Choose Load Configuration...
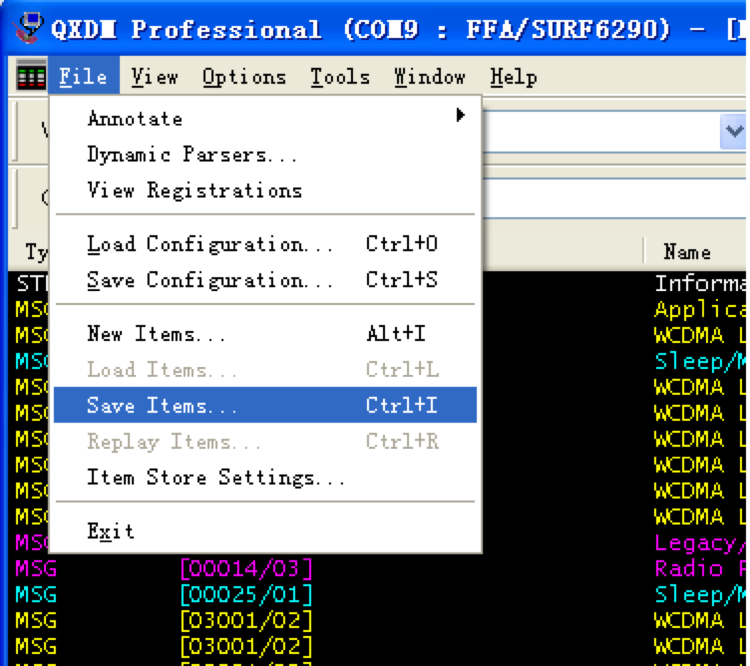The width and height of the screenshot is (750, 666). (265, 244)
